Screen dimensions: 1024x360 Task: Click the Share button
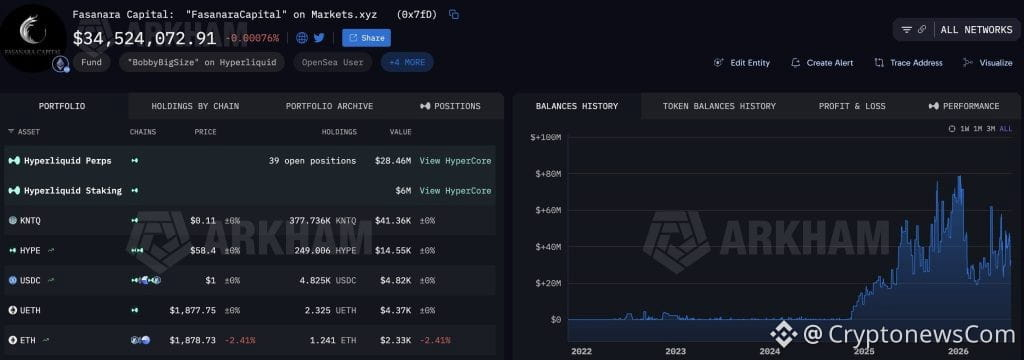tap(366, 38)
